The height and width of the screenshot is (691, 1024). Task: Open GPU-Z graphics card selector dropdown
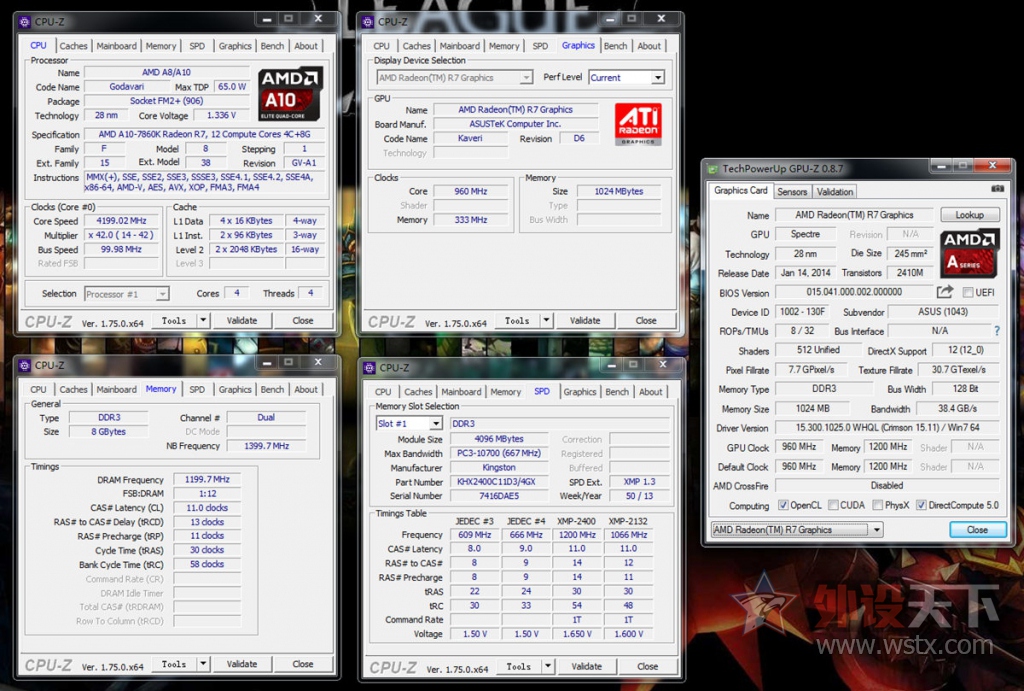click(x=797, y=530)
